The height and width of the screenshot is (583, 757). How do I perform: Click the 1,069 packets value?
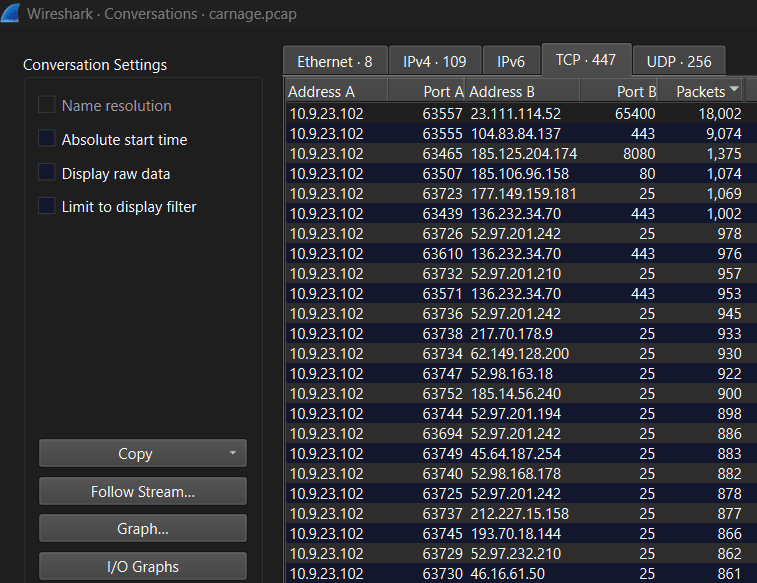pos(724,194)
